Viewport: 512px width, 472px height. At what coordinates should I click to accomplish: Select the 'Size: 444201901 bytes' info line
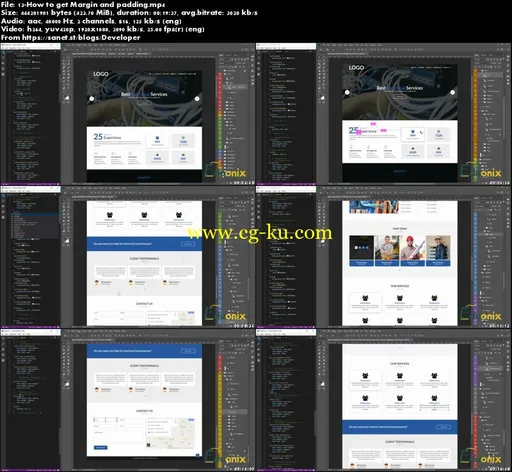[129, 13]
